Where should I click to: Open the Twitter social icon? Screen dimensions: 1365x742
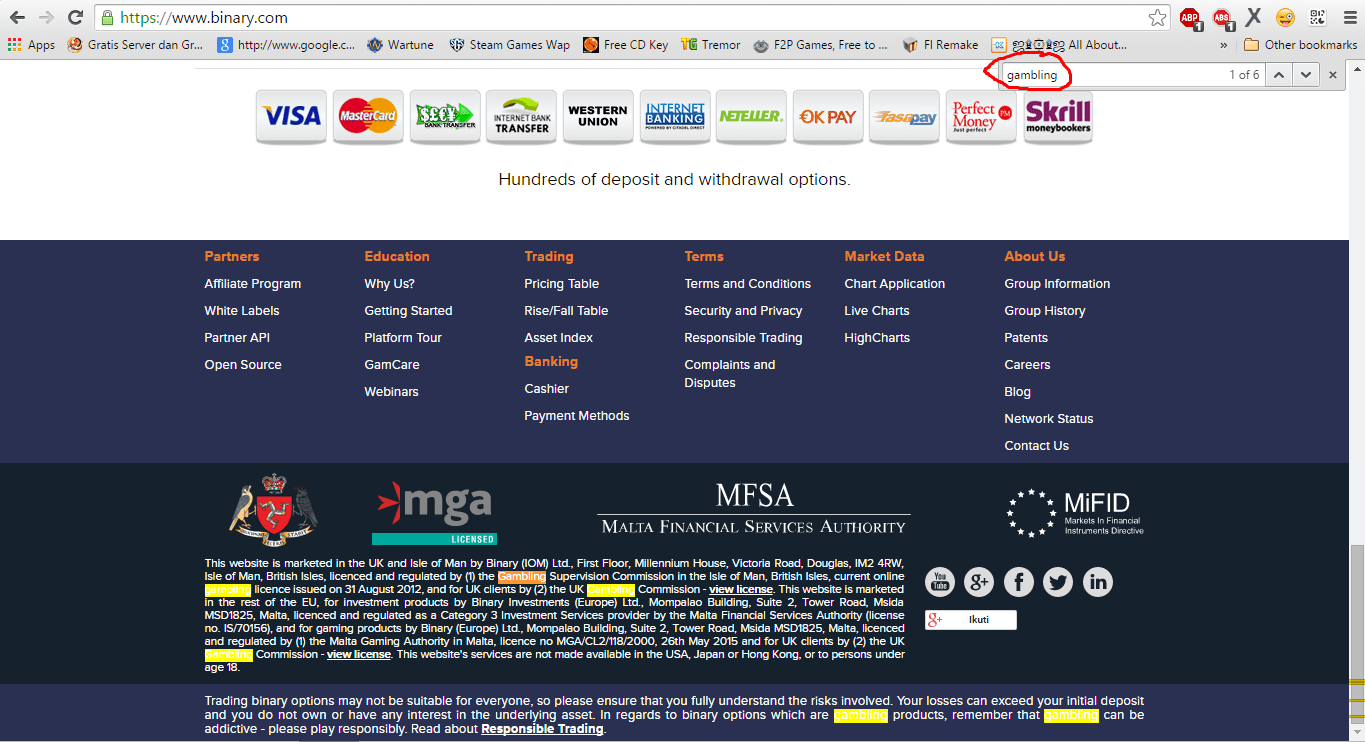click(1058, 582)
